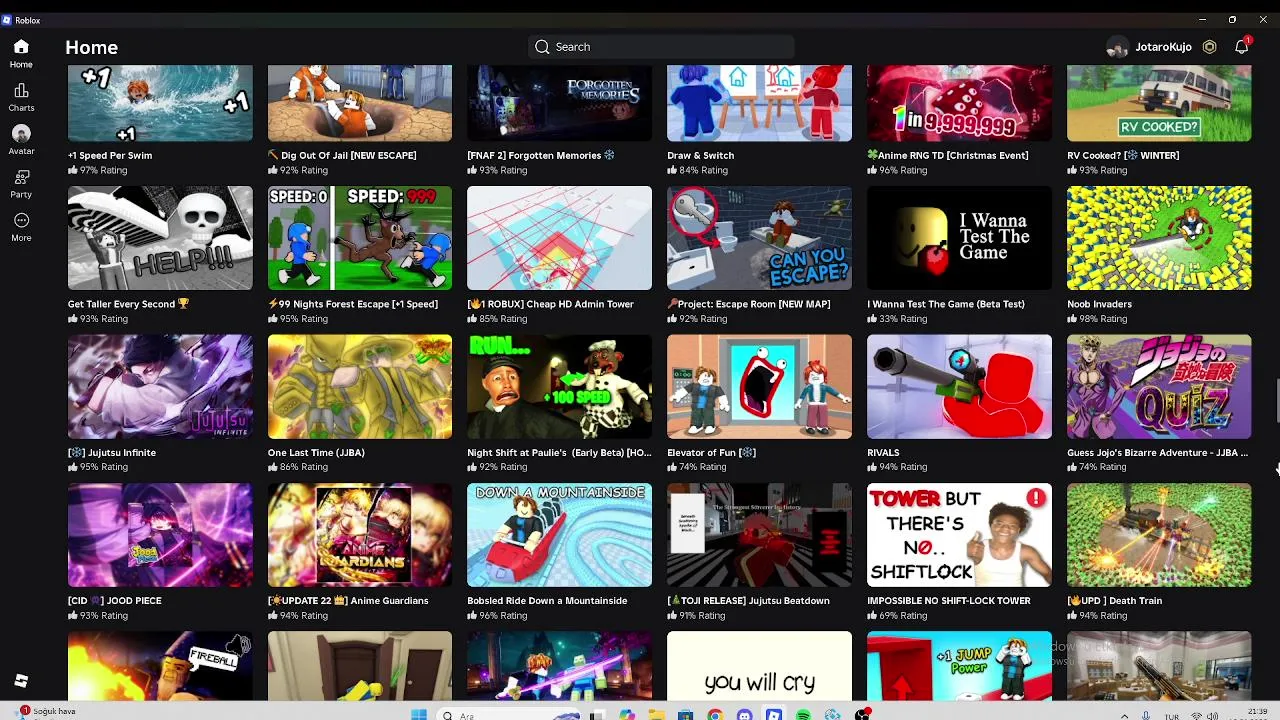Open Discord from the taskbar
The height and width of the screenshot is (720, 1280).
click(744, 715)
